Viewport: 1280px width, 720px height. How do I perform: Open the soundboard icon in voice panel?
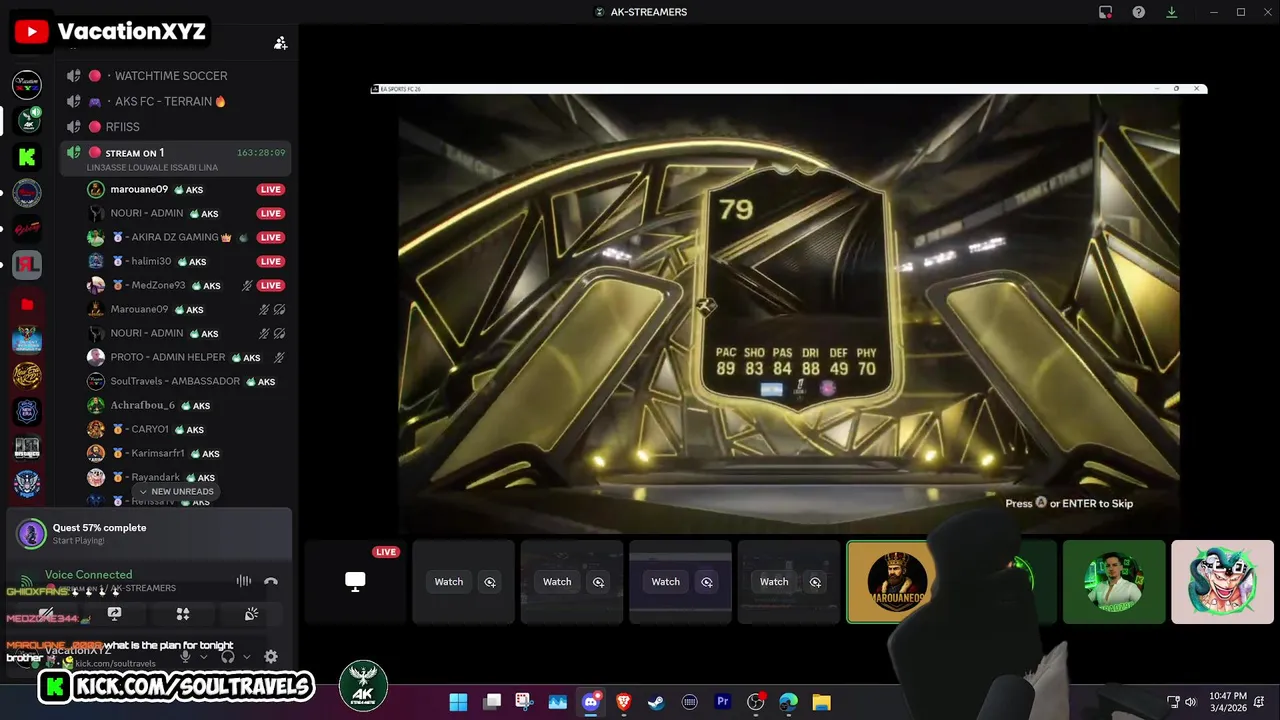[x=251, y=614]
